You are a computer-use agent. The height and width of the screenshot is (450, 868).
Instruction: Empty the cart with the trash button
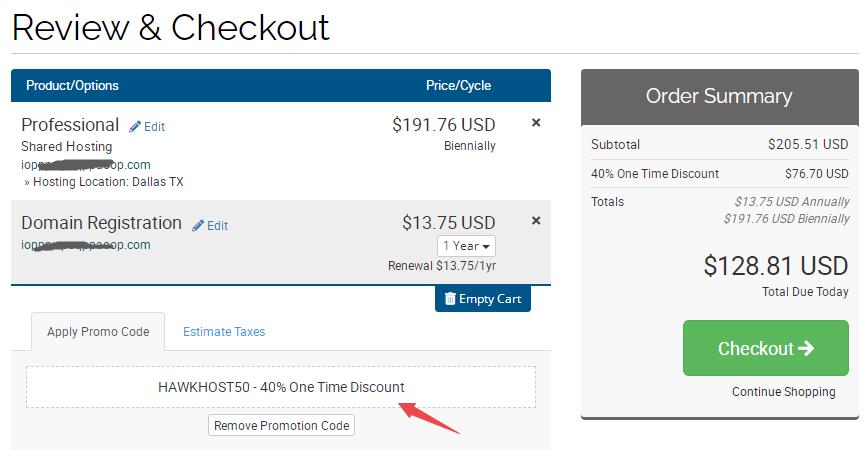pos(483,298)
